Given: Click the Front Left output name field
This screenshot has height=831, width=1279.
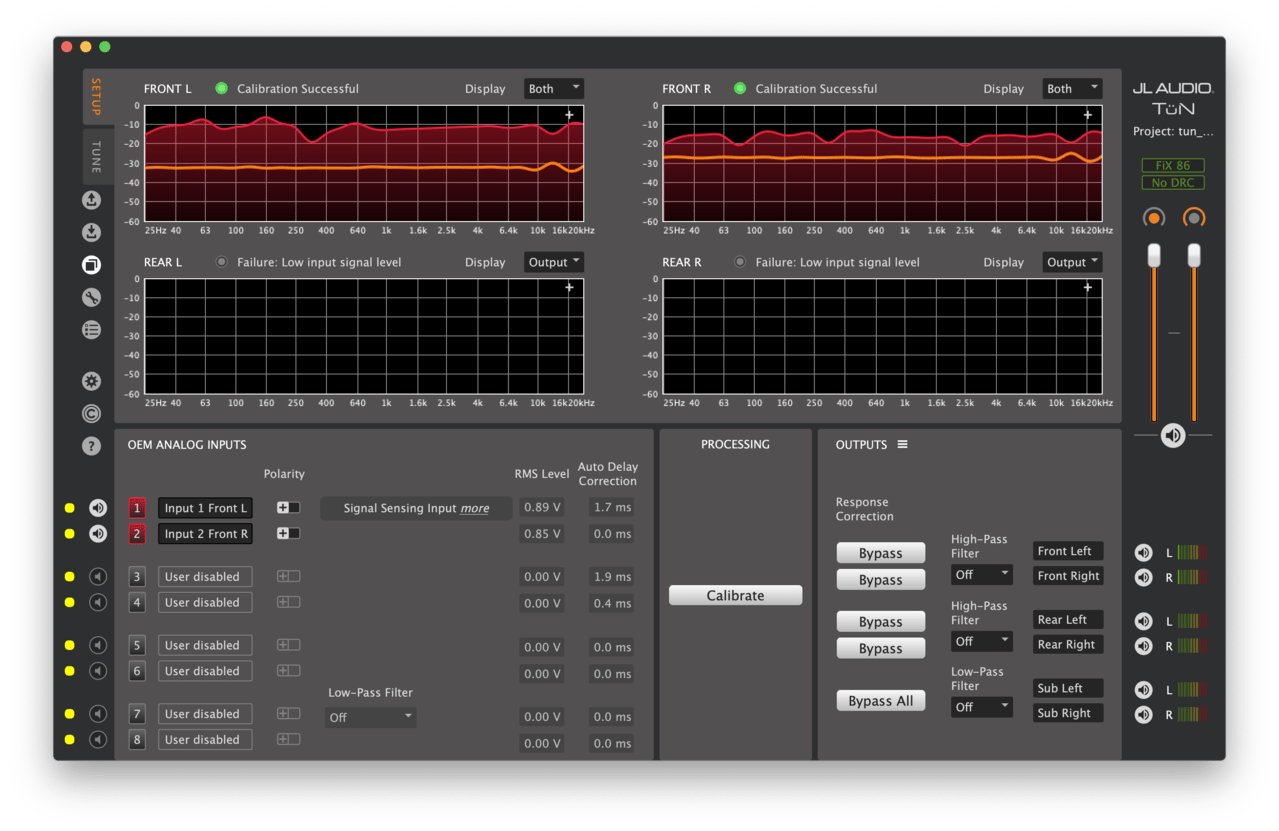Looking at the screenshot, I should point(1068,551).
